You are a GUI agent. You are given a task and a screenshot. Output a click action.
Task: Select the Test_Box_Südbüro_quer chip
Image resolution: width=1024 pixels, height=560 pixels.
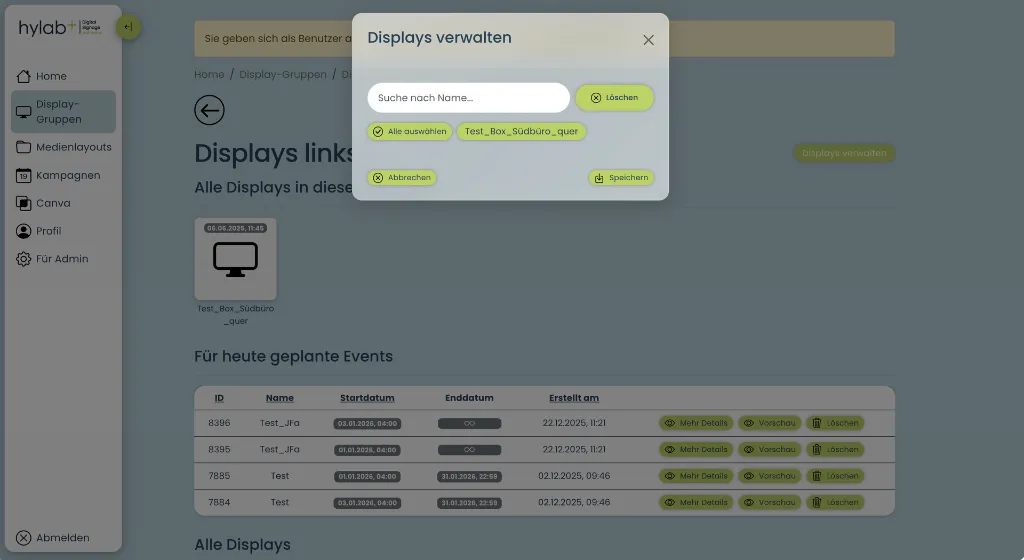coord(521,131)
